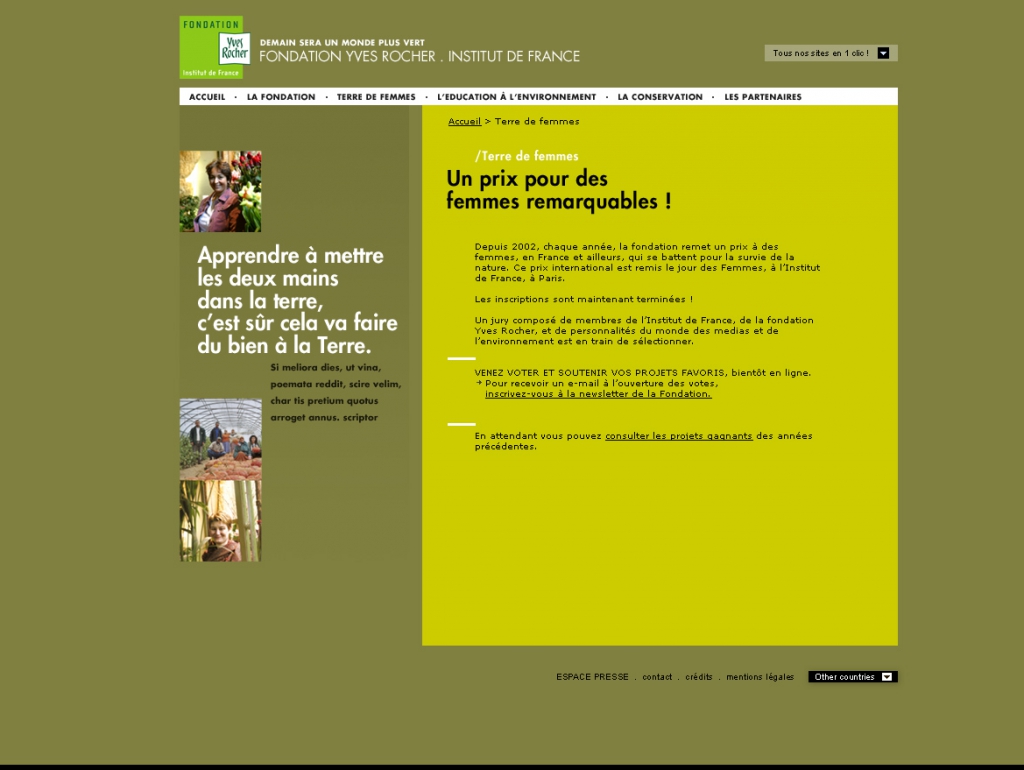
Task: Click the contact footer link
Action: click(657, 677)
